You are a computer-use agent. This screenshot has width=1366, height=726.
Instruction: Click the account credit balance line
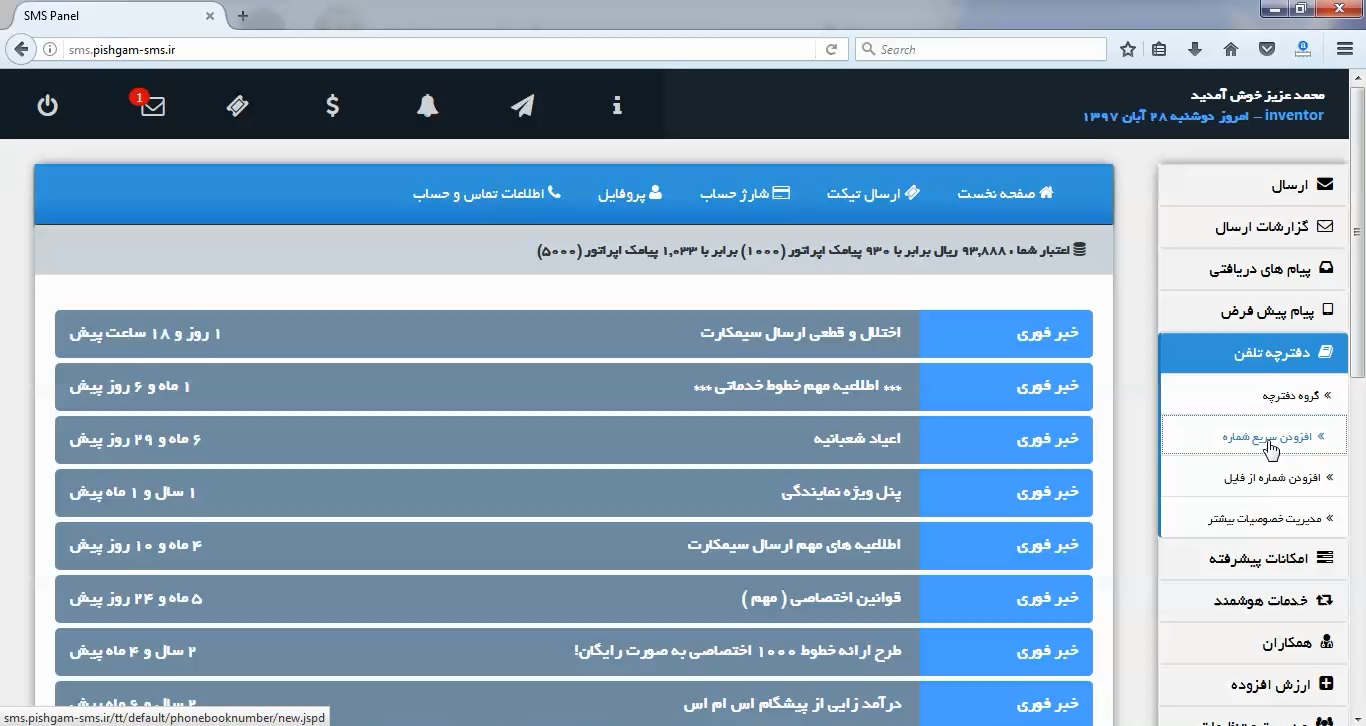(812, 250)
